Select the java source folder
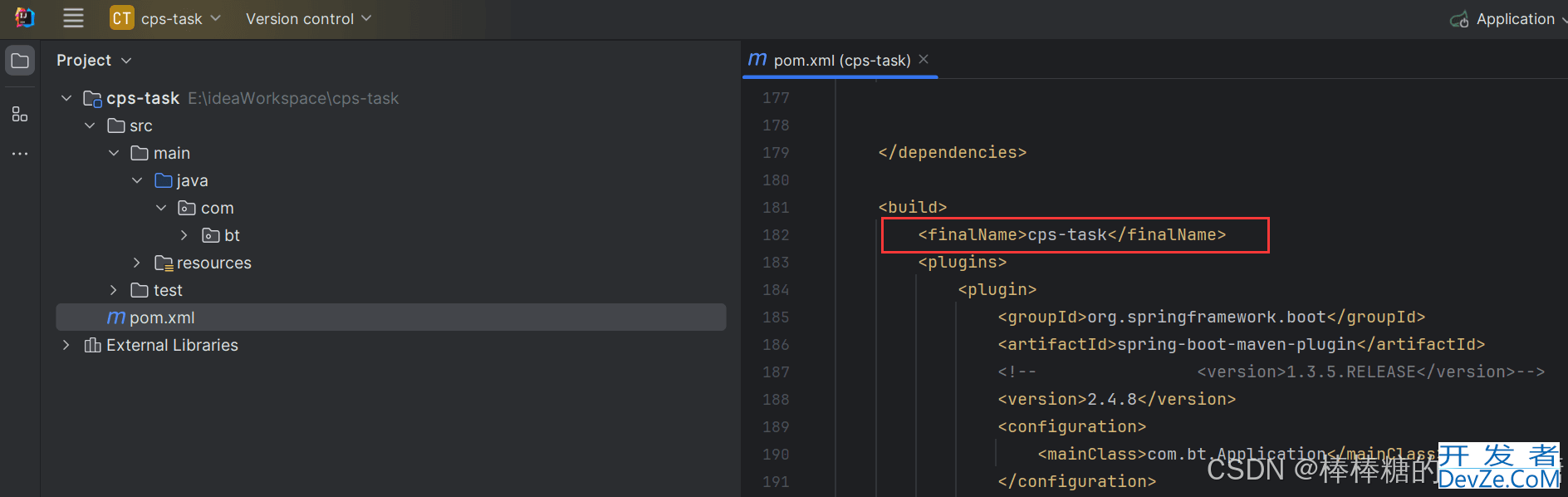 (391, 180)
